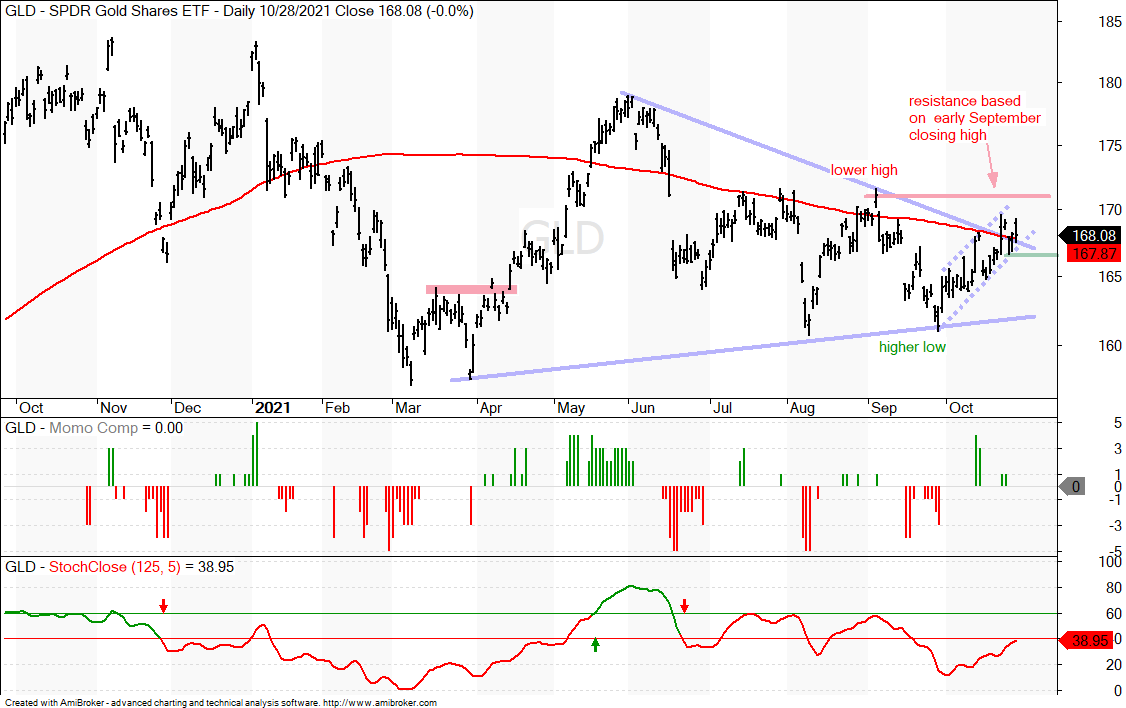This screenshot has height=708, width=1126.
Task: Click the 'resistance based on early September closing high' annotation
Action: pos(974,118)
